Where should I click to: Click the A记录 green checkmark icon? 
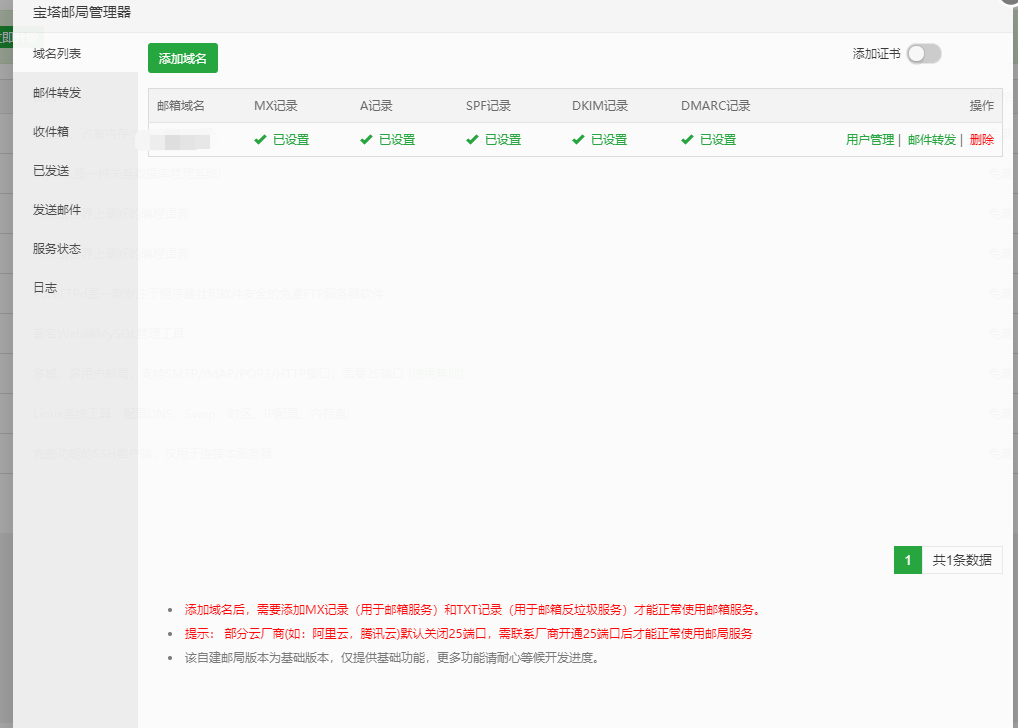(366, 140)
